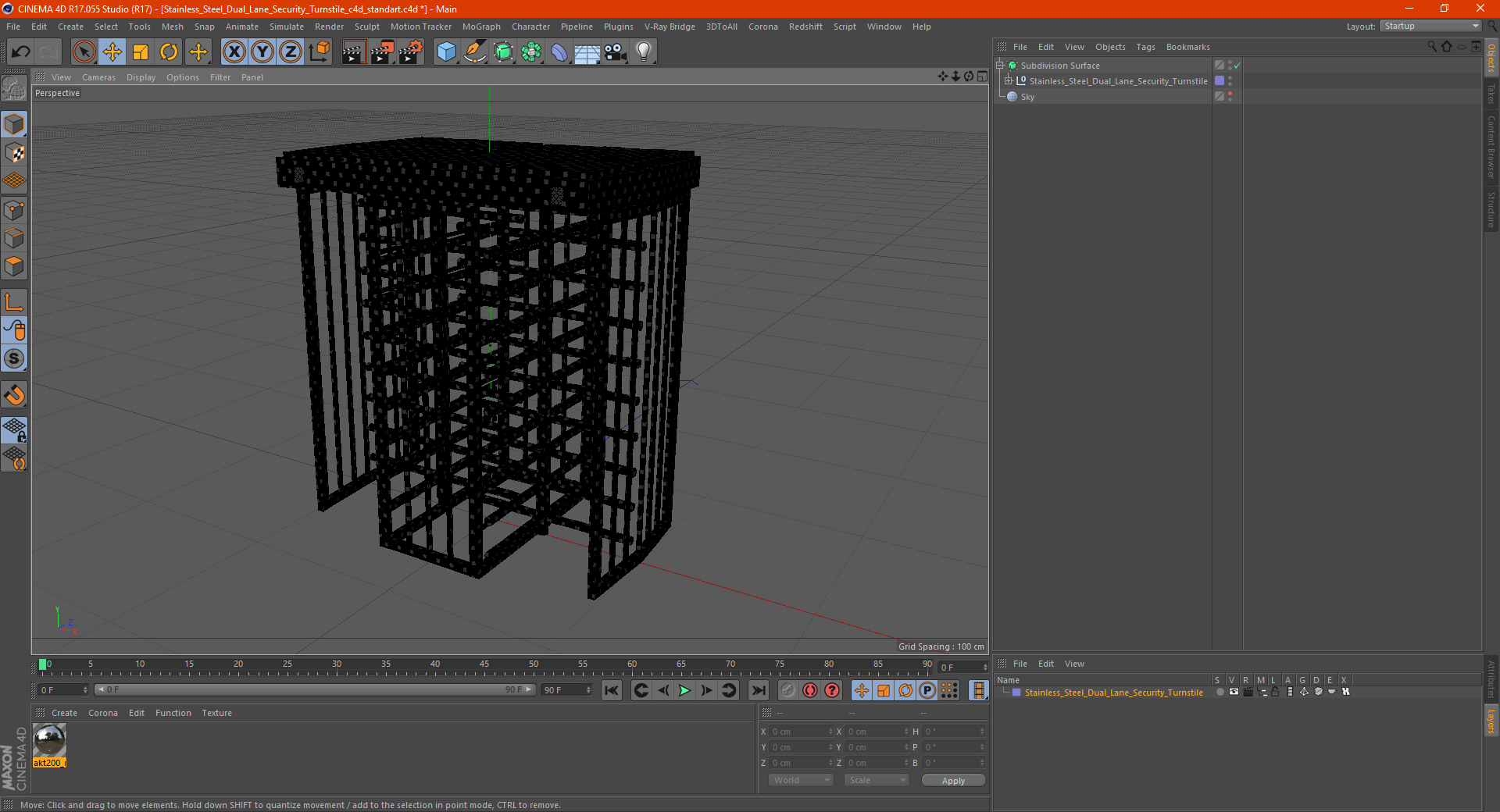Add a Camera object
Image resolution: width=1500 pixels, height=812 pixels.
pos(616,52)
